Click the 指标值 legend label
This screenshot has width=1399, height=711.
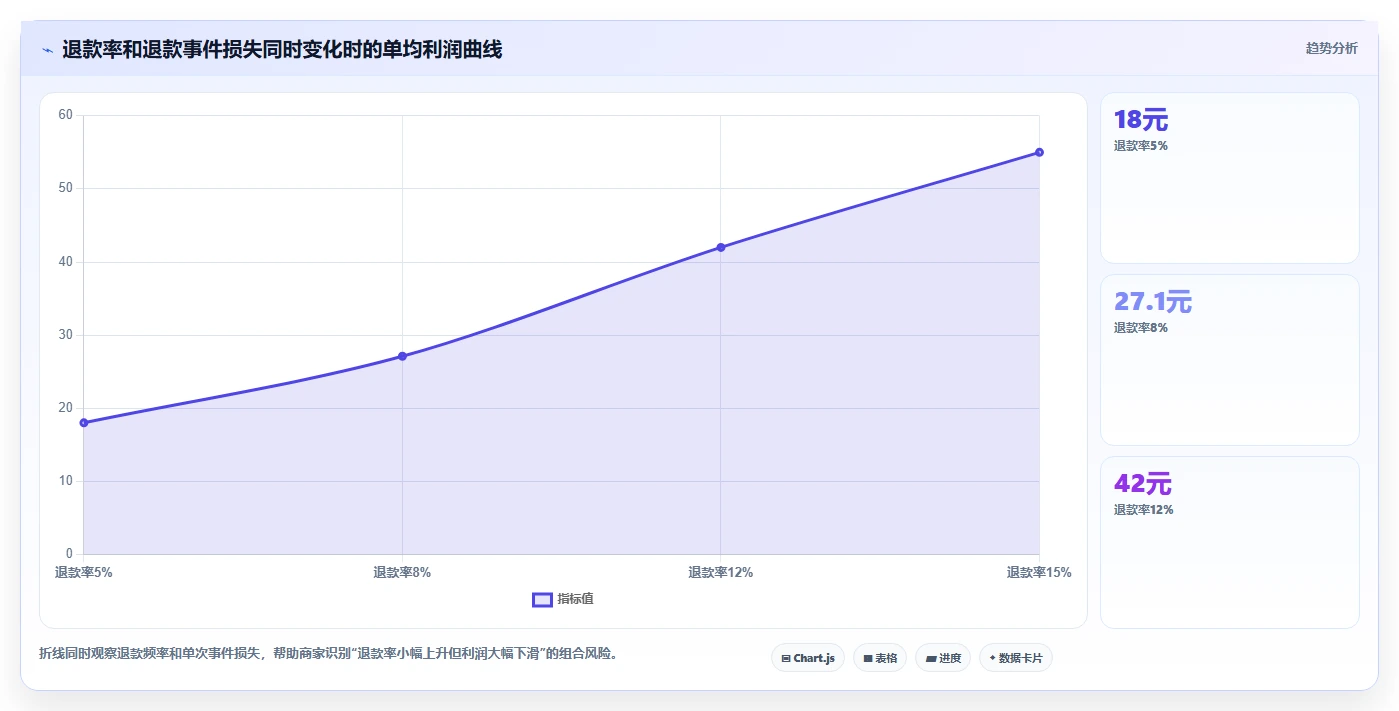coord(575,599)
